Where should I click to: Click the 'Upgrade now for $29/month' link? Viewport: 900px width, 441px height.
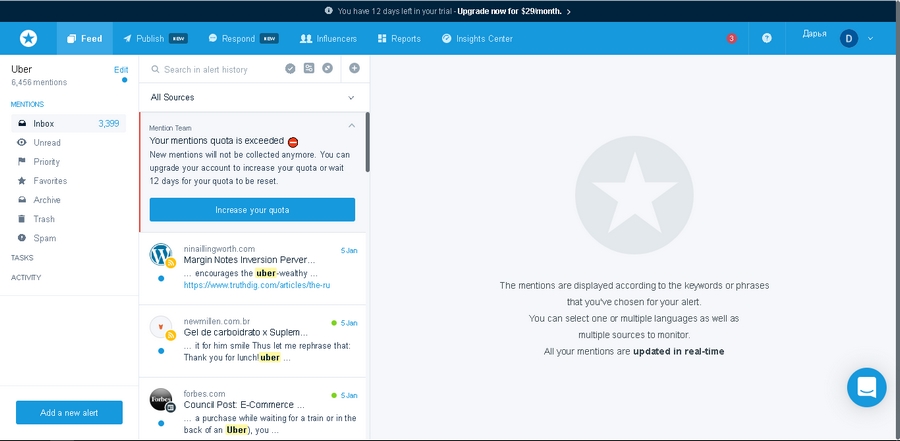(x=509, y=11)
